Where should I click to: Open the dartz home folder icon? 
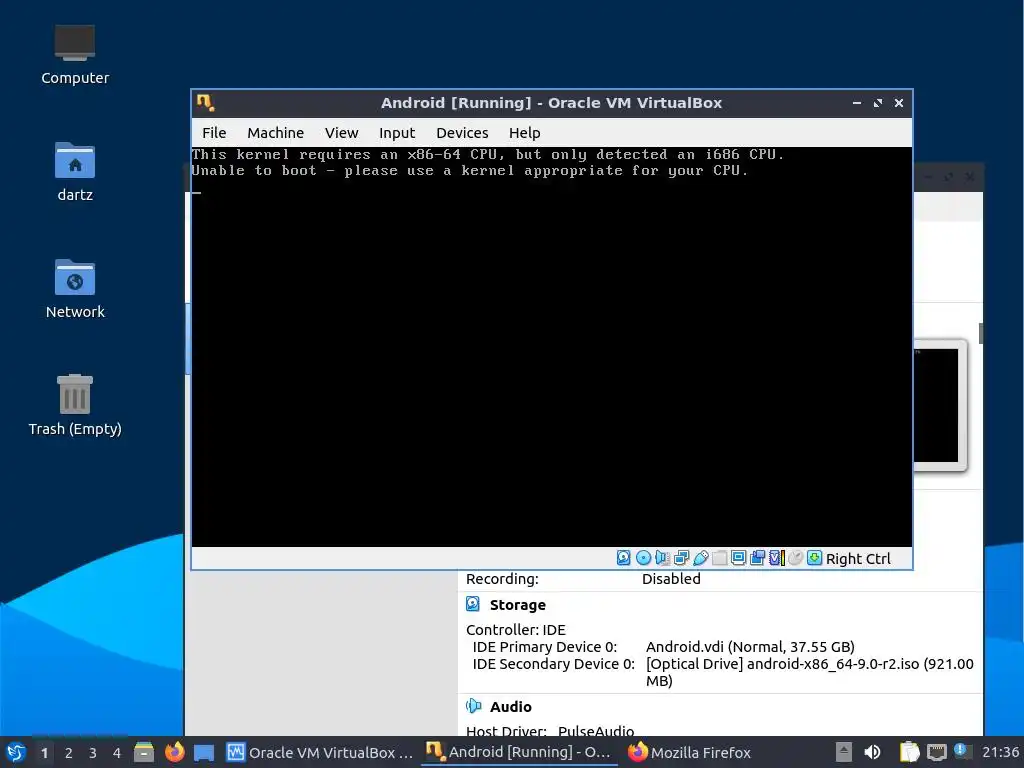75,172
